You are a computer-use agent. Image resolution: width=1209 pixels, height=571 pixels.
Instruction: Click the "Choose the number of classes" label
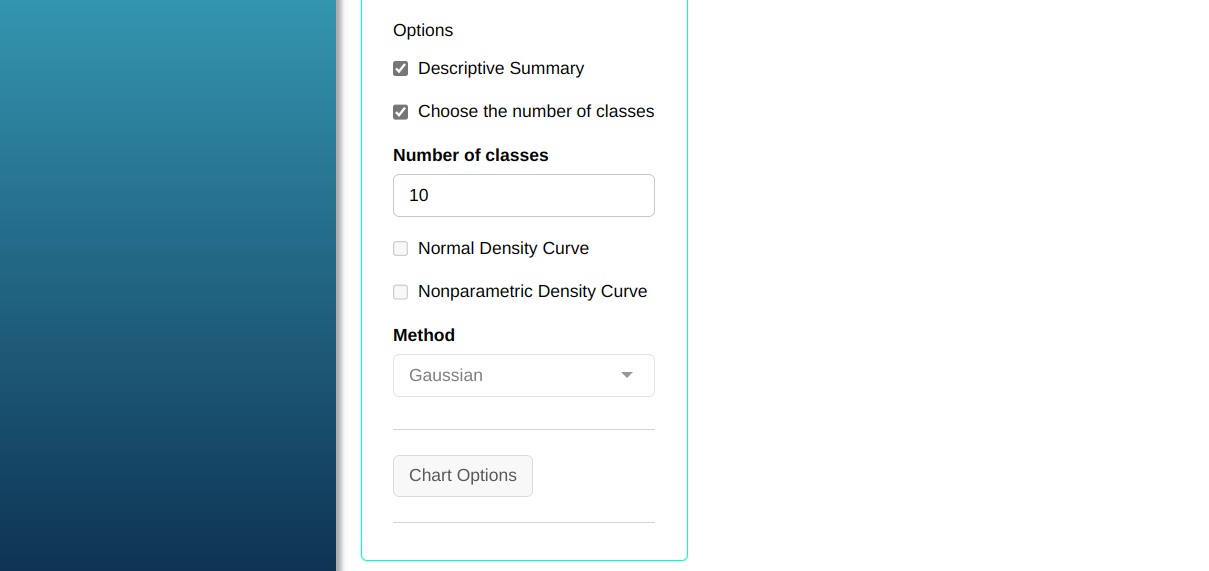coord(535,112)
